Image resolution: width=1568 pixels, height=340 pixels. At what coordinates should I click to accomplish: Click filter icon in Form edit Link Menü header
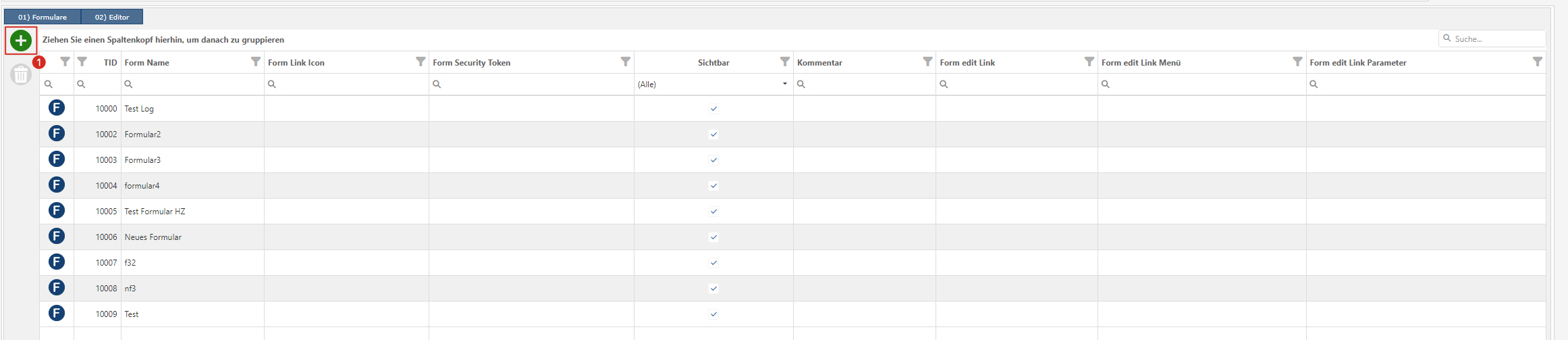click(x=1297, y=62)
